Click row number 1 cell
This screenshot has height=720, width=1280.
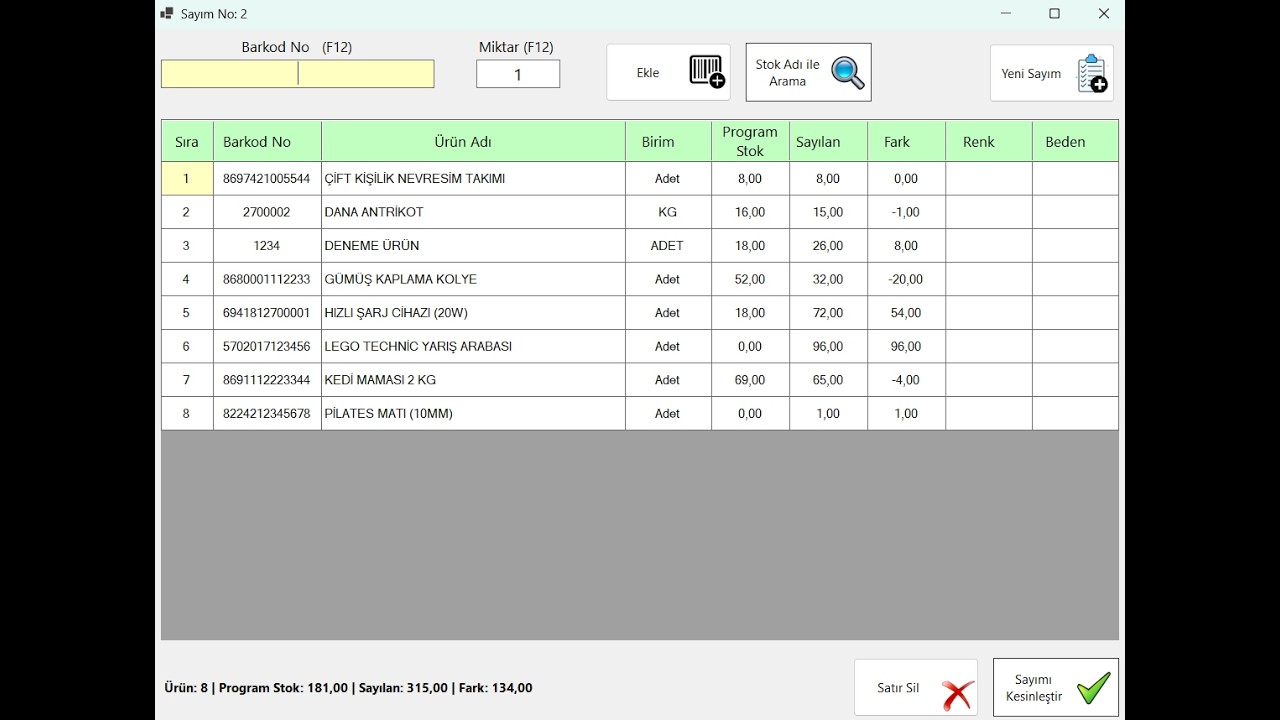pyautogui.click(x=187, y=179)
